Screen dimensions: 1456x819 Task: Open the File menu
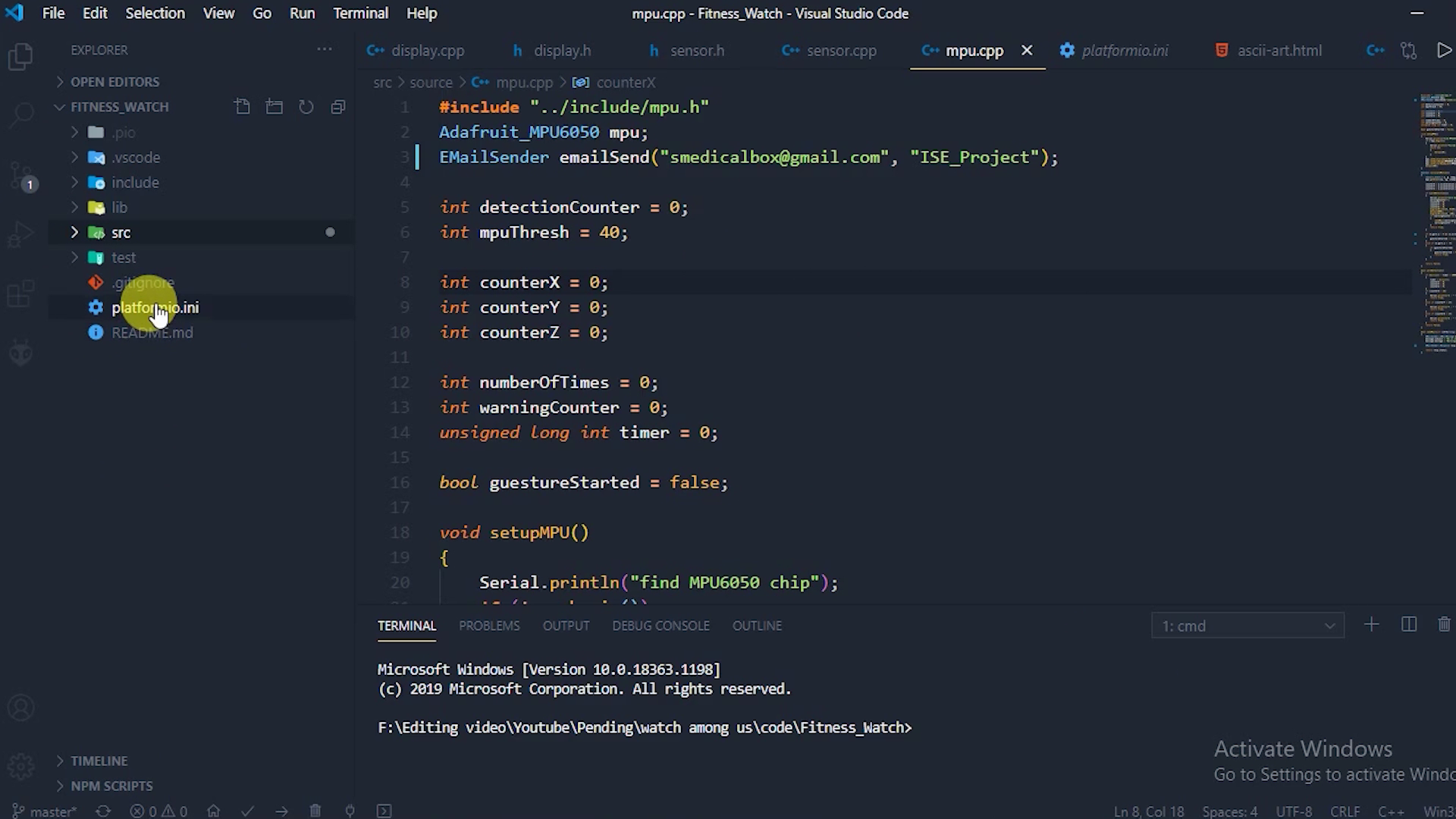[x=53, y=13]
